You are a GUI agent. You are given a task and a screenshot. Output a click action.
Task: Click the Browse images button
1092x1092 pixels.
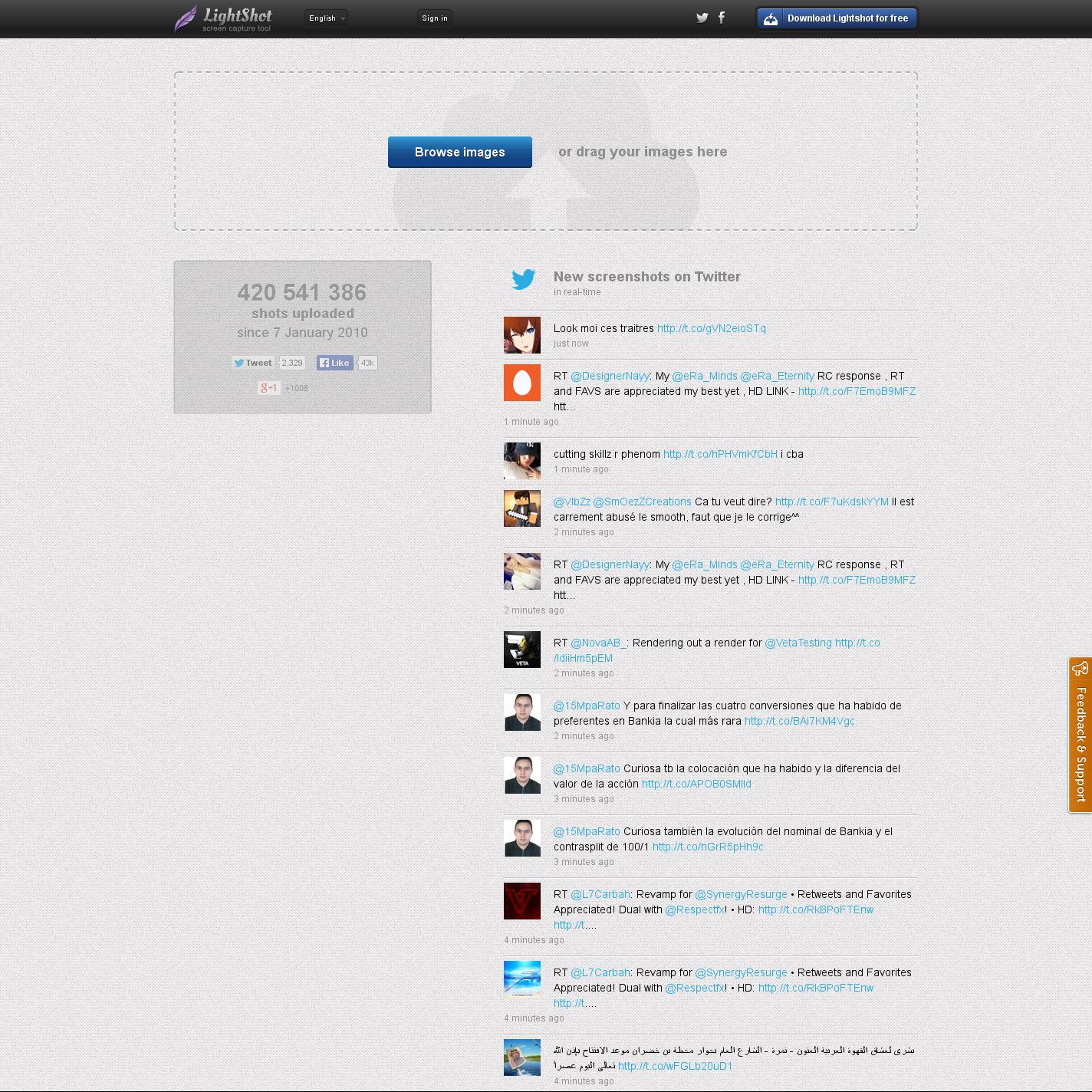[x=459, y=152]
